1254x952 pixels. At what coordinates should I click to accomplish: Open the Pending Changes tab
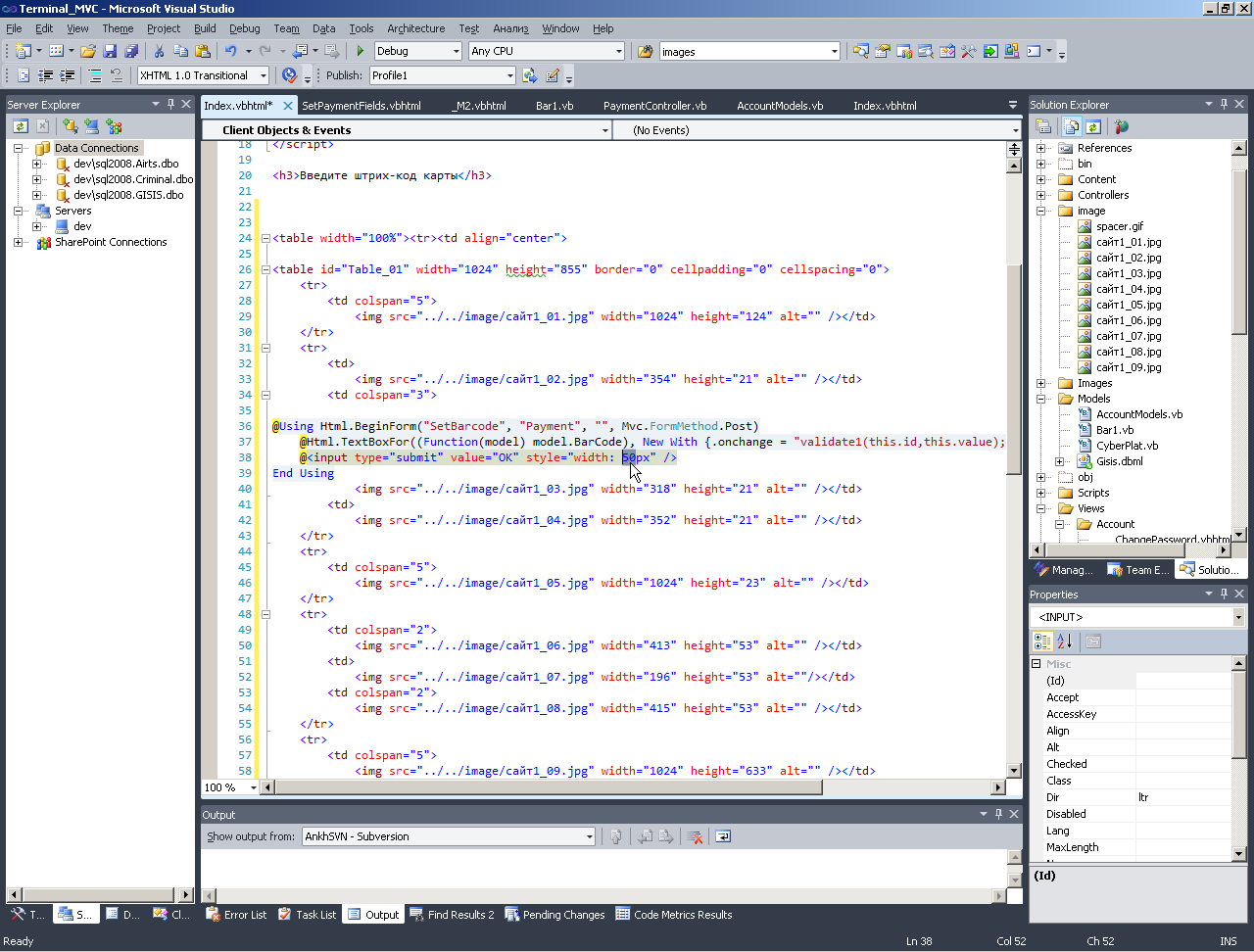[x=555, y=915]
